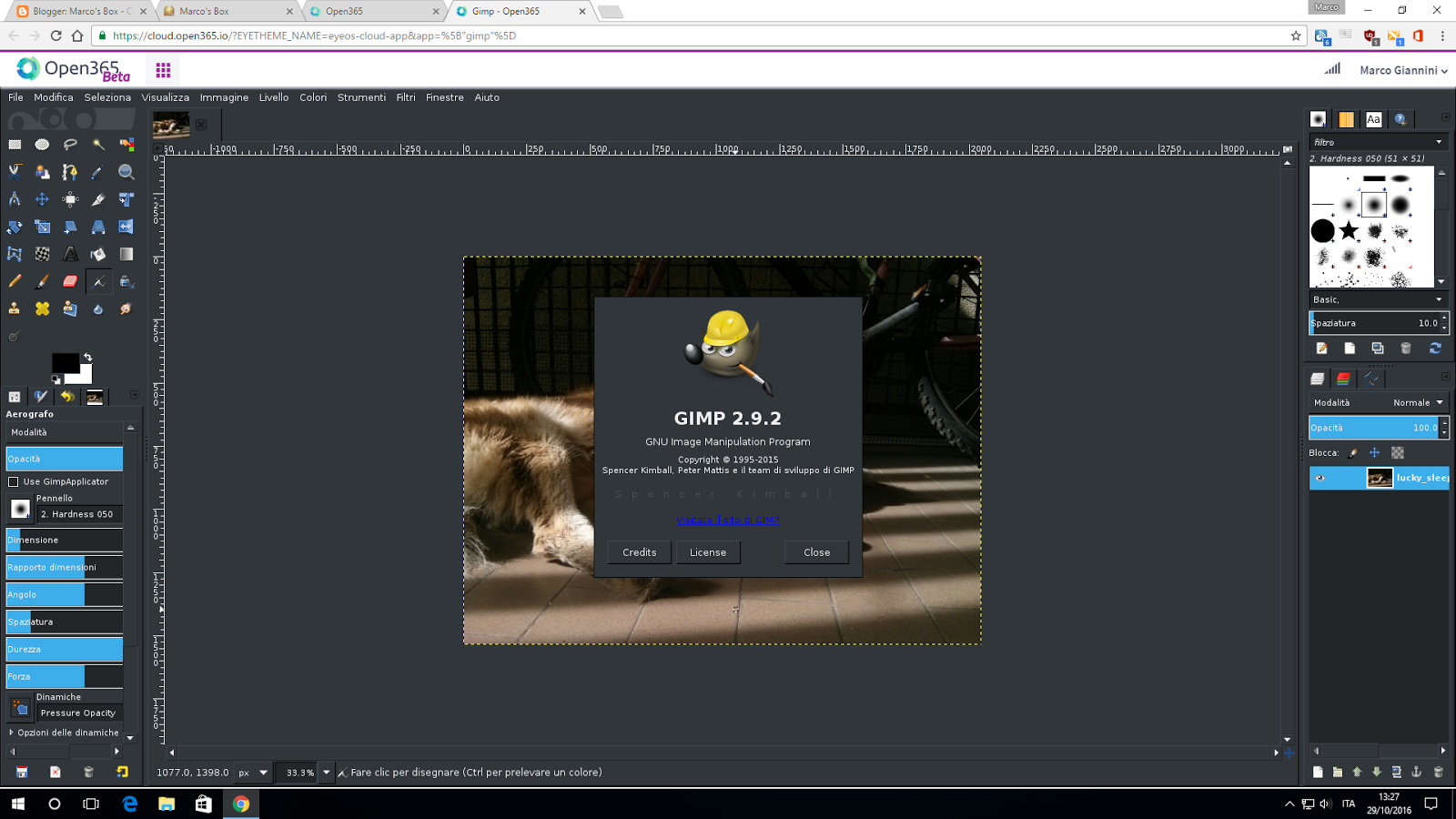Screen dimensions: 1456x819
Task: Open the Strumenti menu
Action: click(361, 97)
